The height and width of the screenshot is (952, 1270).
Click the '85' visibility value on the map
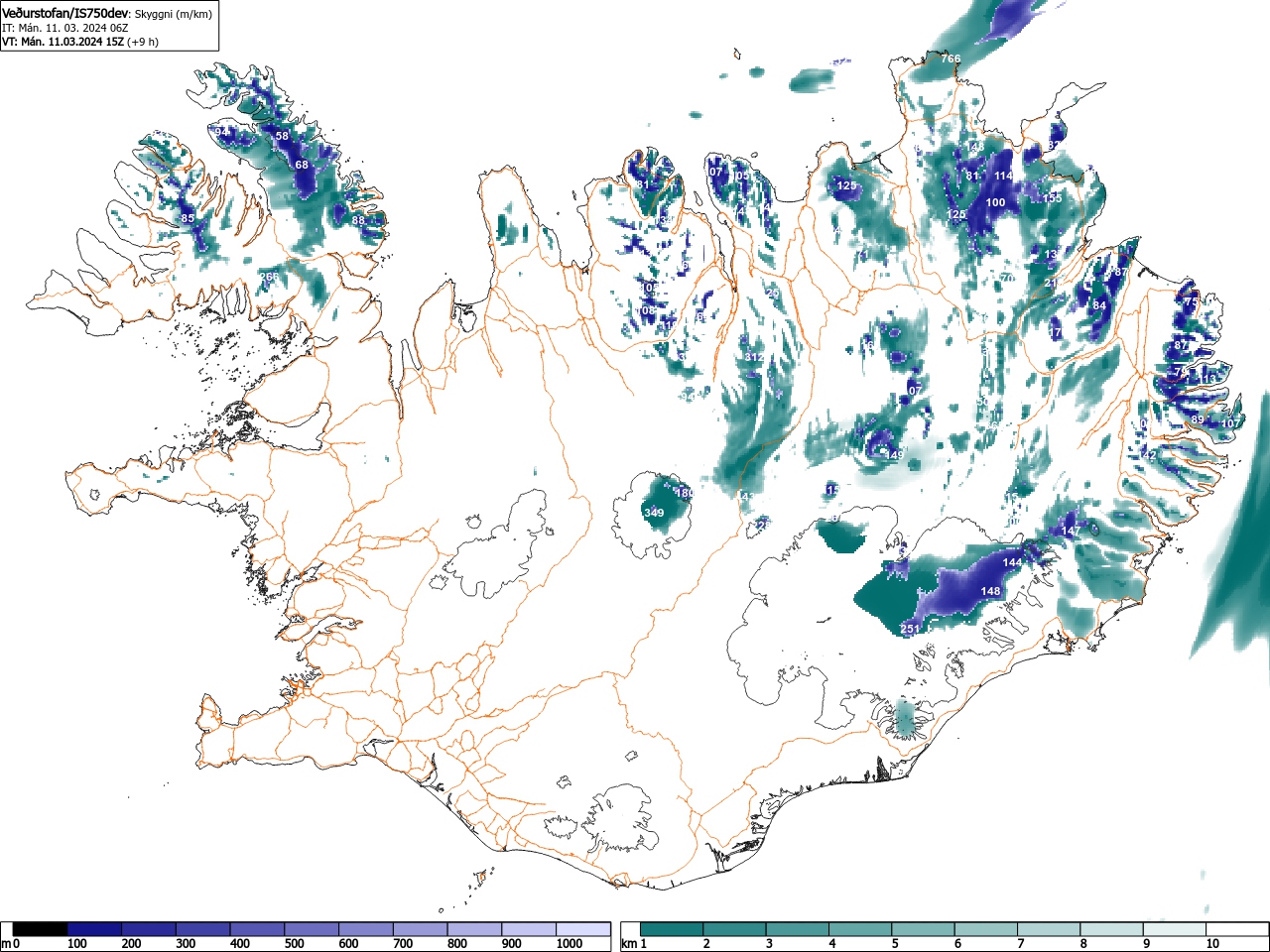(188, 218)
